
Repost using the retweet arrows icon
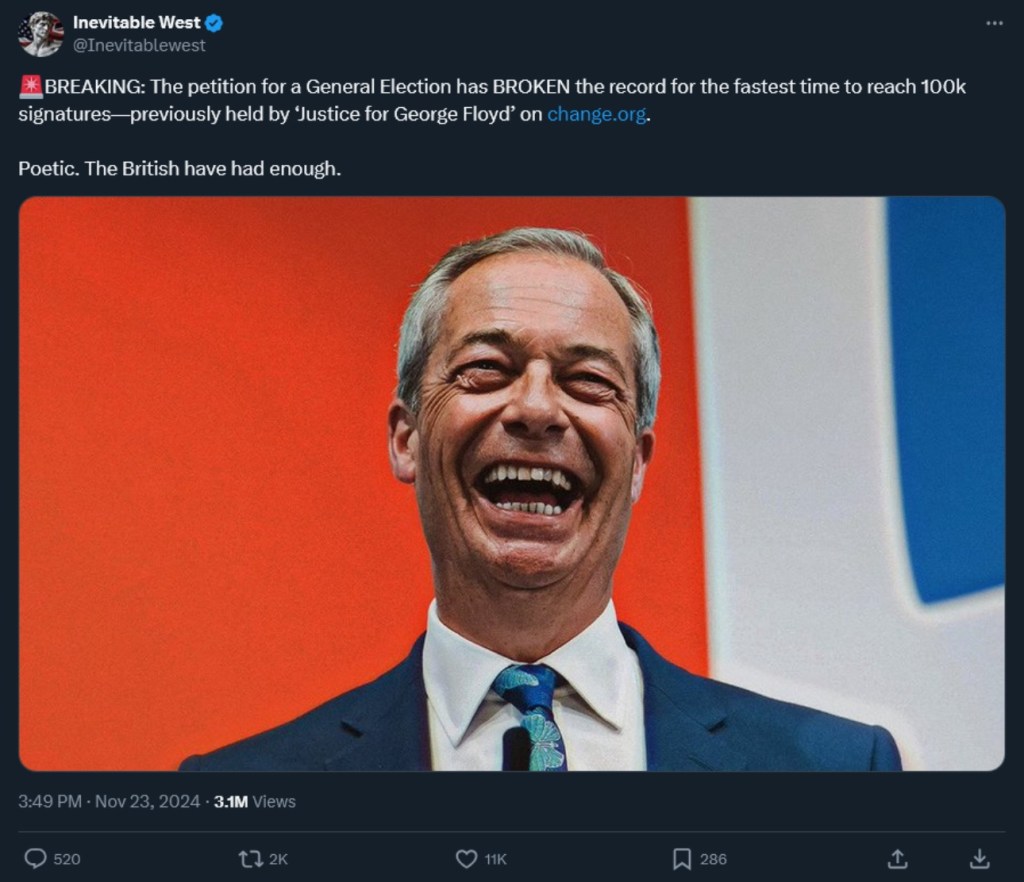(x=249, y=858)
